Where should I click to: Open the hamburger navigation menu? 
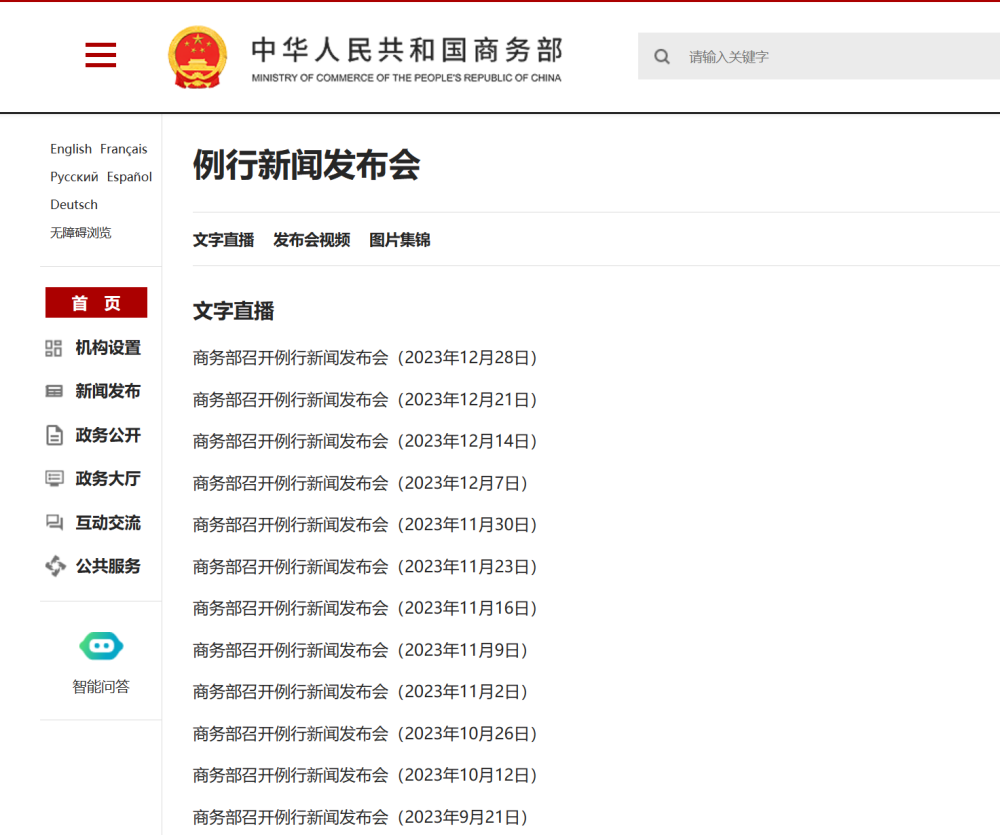(100, 55)
